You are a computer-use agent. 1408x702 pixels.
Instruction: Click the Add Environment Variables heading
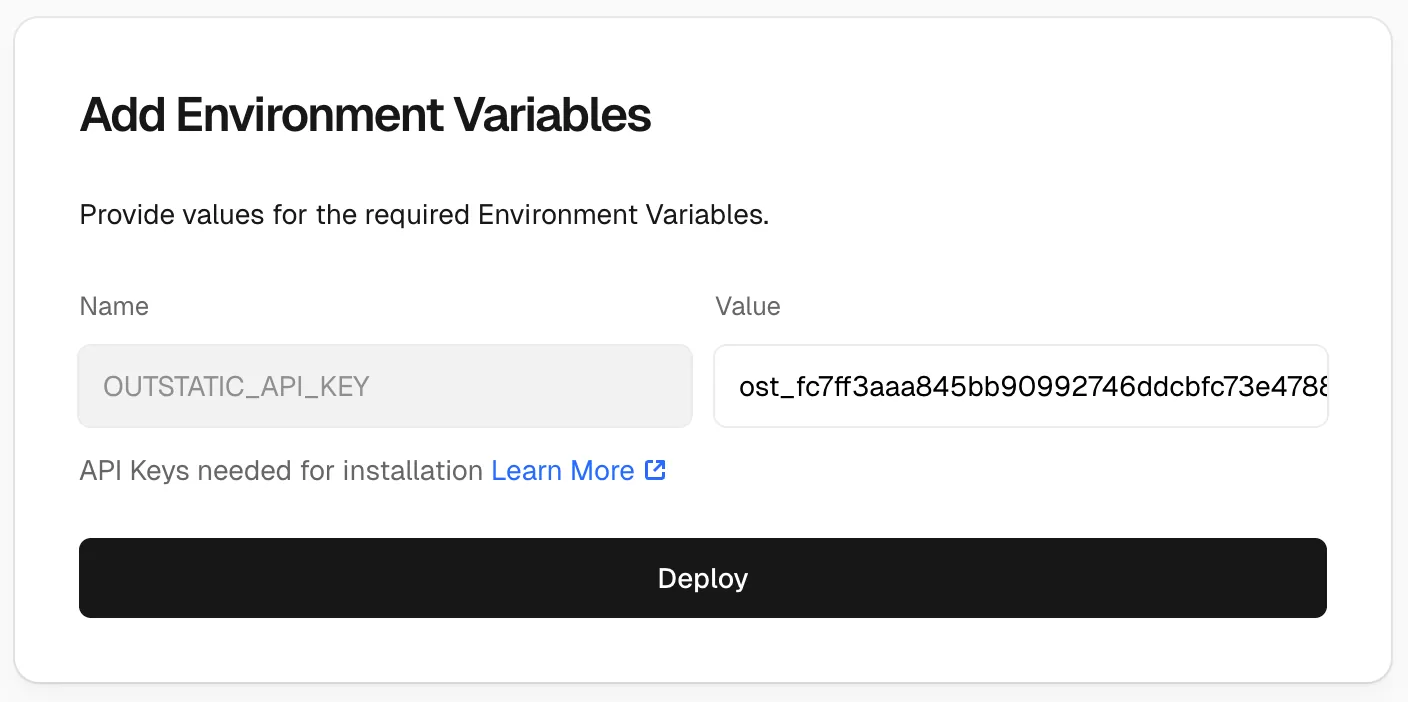365,115
